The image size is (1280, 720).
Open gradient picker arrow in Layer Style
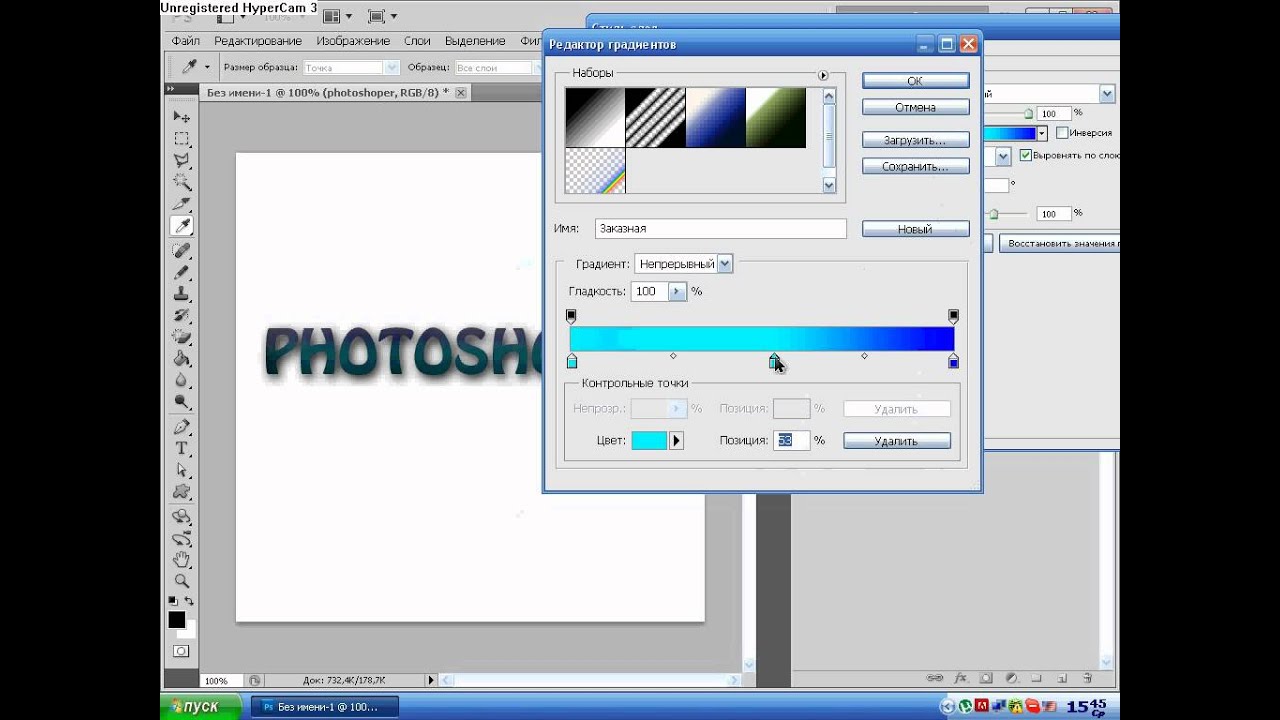tap(1041, 133)
